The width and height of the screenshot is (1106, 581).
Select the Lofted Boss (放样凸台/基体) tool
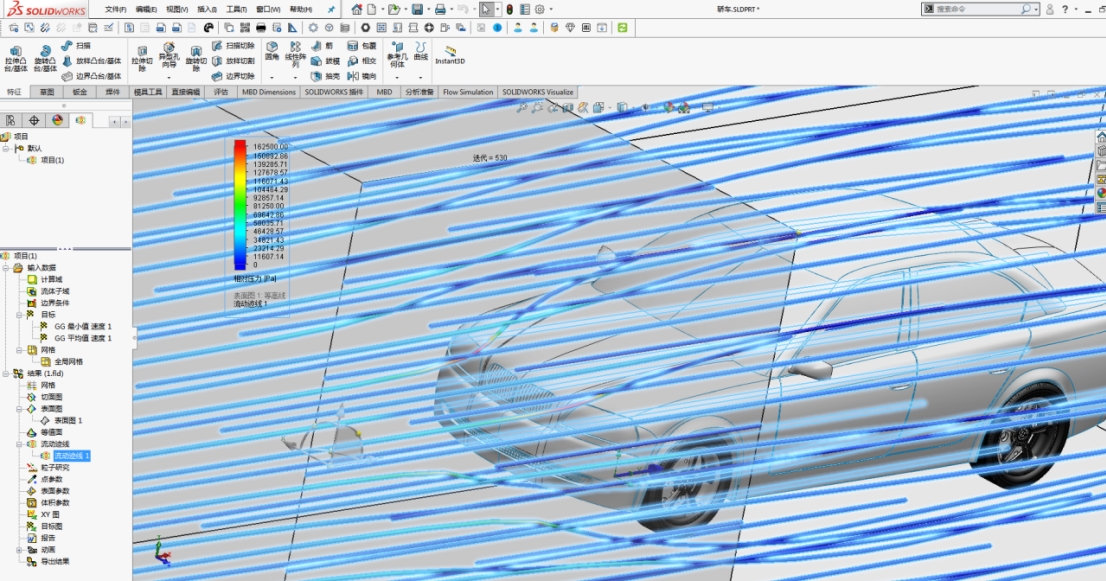pyautogui.click(x=91, y=61)
